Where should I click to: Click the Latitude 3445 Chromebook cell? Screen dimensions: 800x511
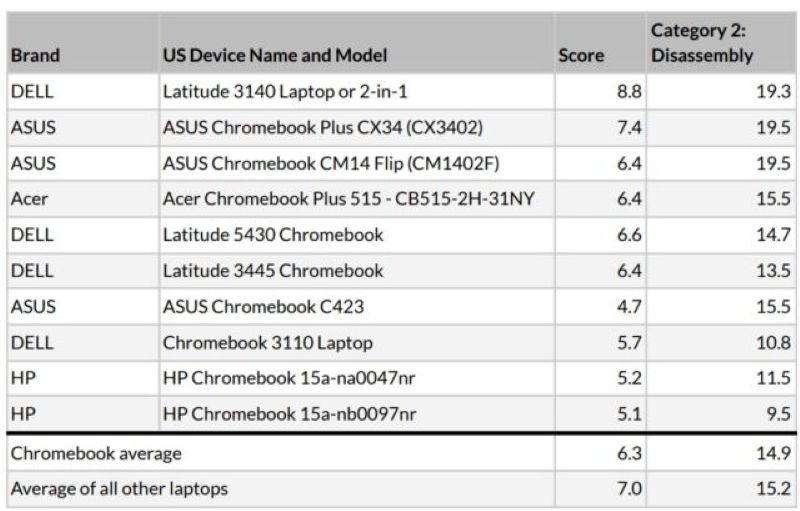pyautogui.click(x=273, y=271)
